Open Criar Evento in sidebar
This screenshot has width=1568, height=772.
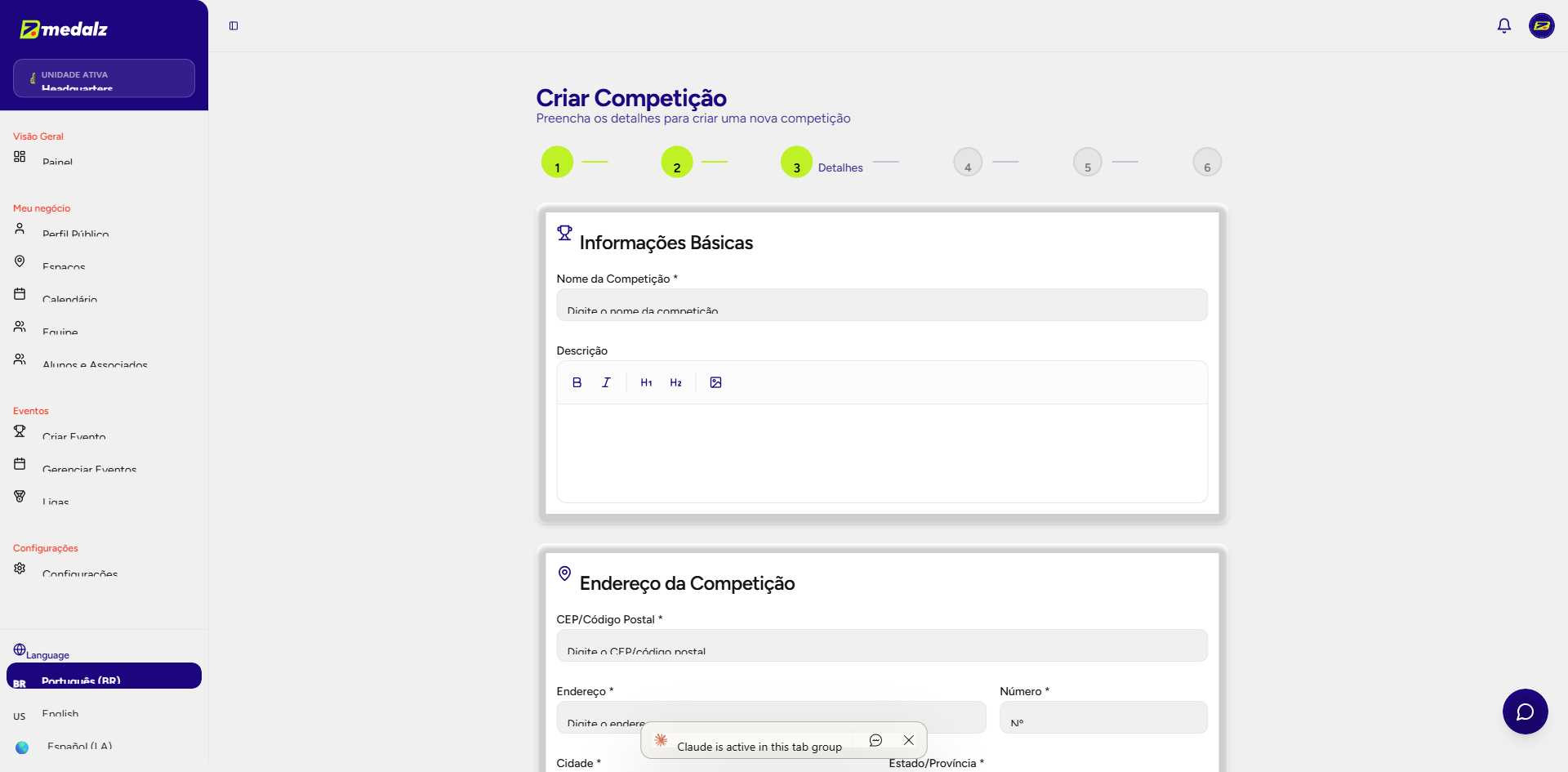104,432
